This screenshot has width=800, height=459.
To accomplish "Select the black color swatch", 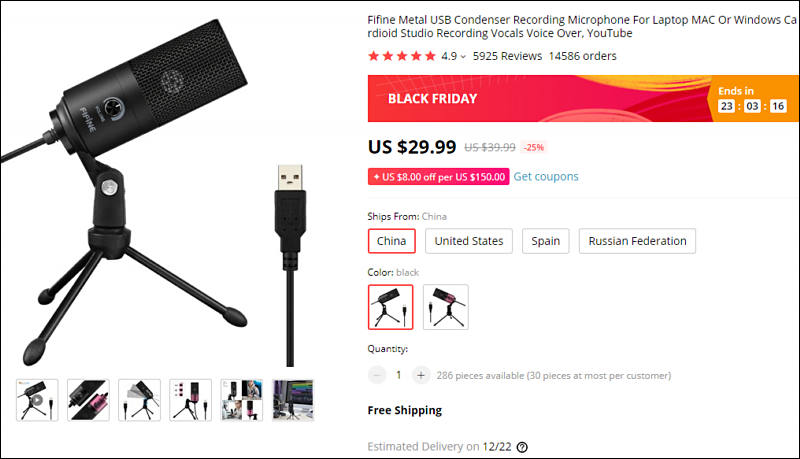I will coord(391,307).
